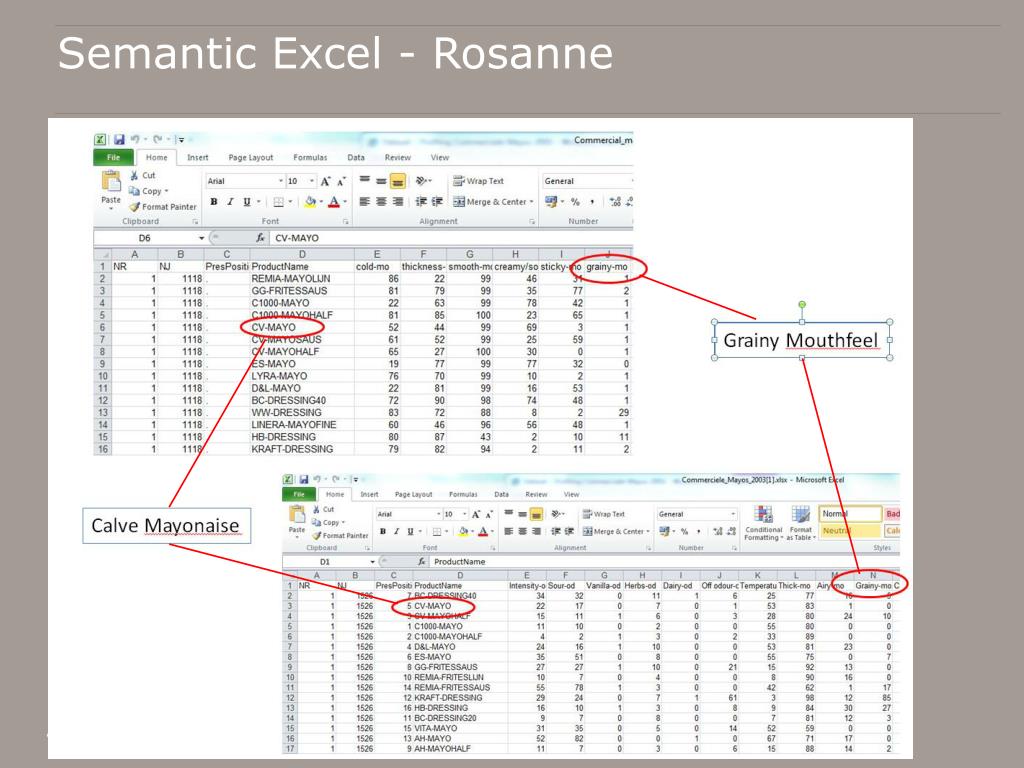Switch to Formulas tab in upper Excel window
Screen dimensions: 1024x768
pyautogui.click(x=310, y=157)
